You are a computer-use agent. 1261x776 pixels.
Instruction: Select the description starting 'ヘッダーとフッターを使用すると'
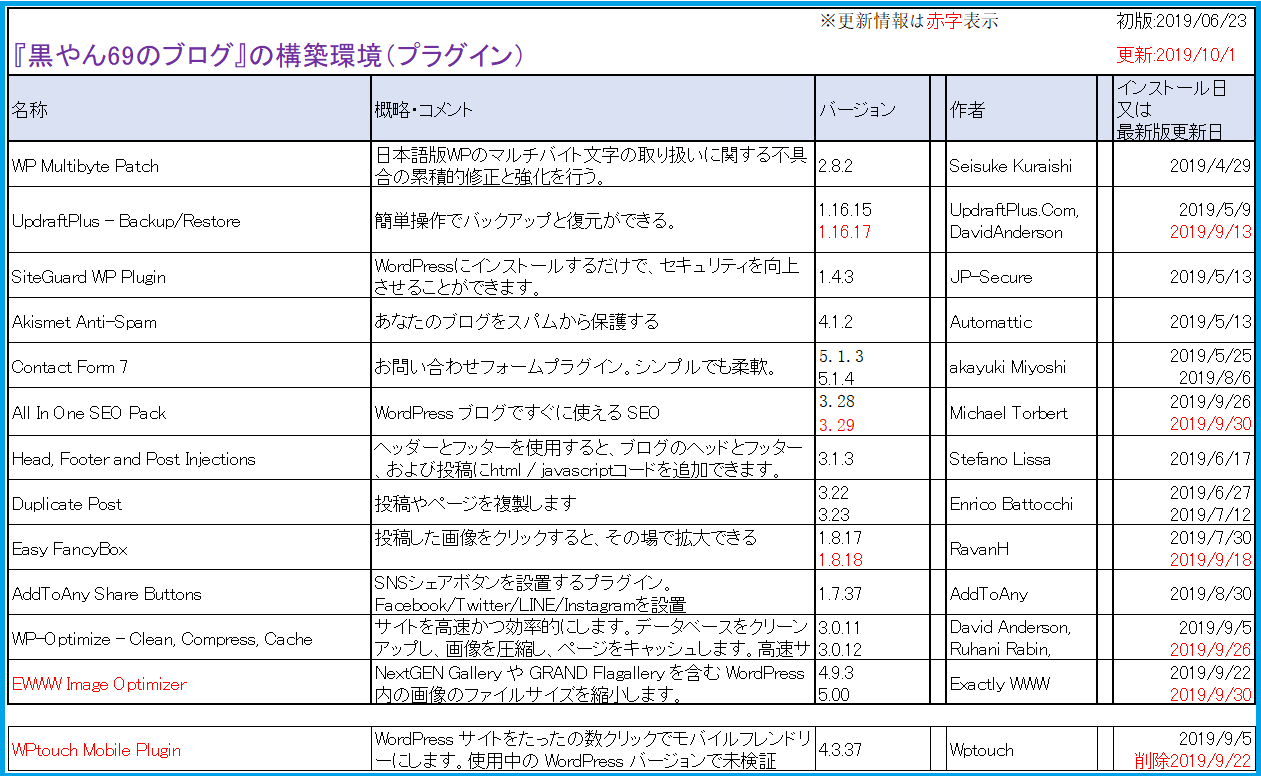pyautogui.click(x=593, y=459)
